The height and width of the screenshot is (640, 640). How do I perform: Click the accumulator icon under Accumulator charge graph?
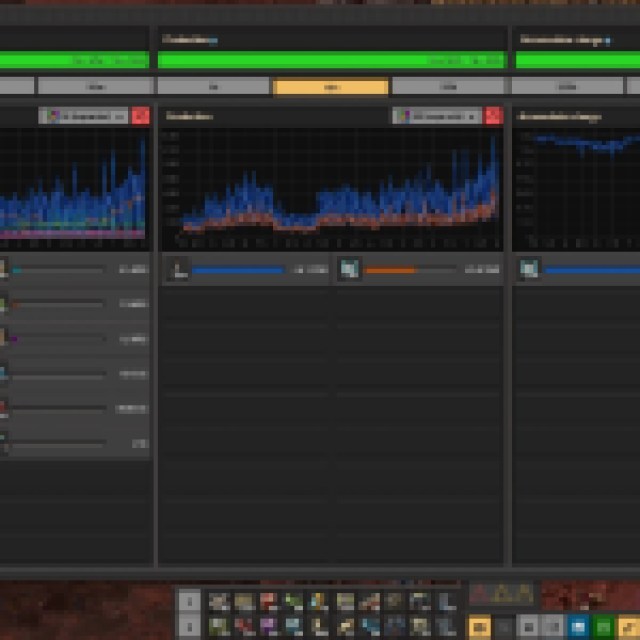529,269
